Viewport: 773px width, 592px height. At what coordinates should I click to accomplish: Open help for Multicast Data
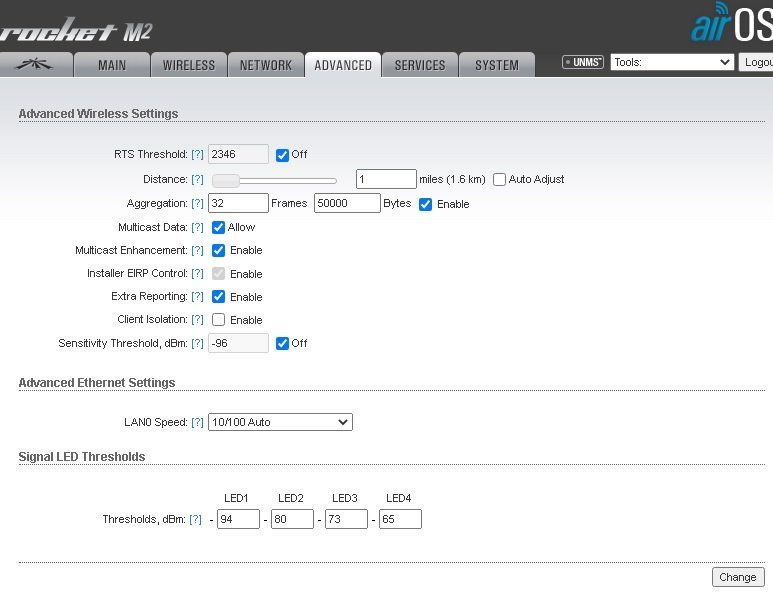pos(197,227)
